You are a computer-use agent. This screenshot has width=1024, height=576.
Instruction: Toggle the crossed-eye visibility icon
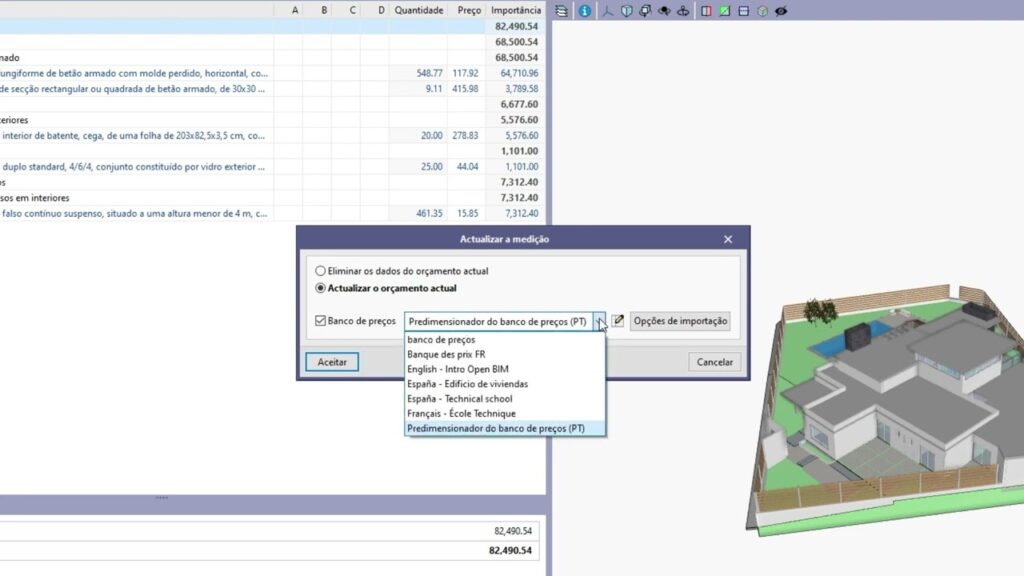[781, 11]
